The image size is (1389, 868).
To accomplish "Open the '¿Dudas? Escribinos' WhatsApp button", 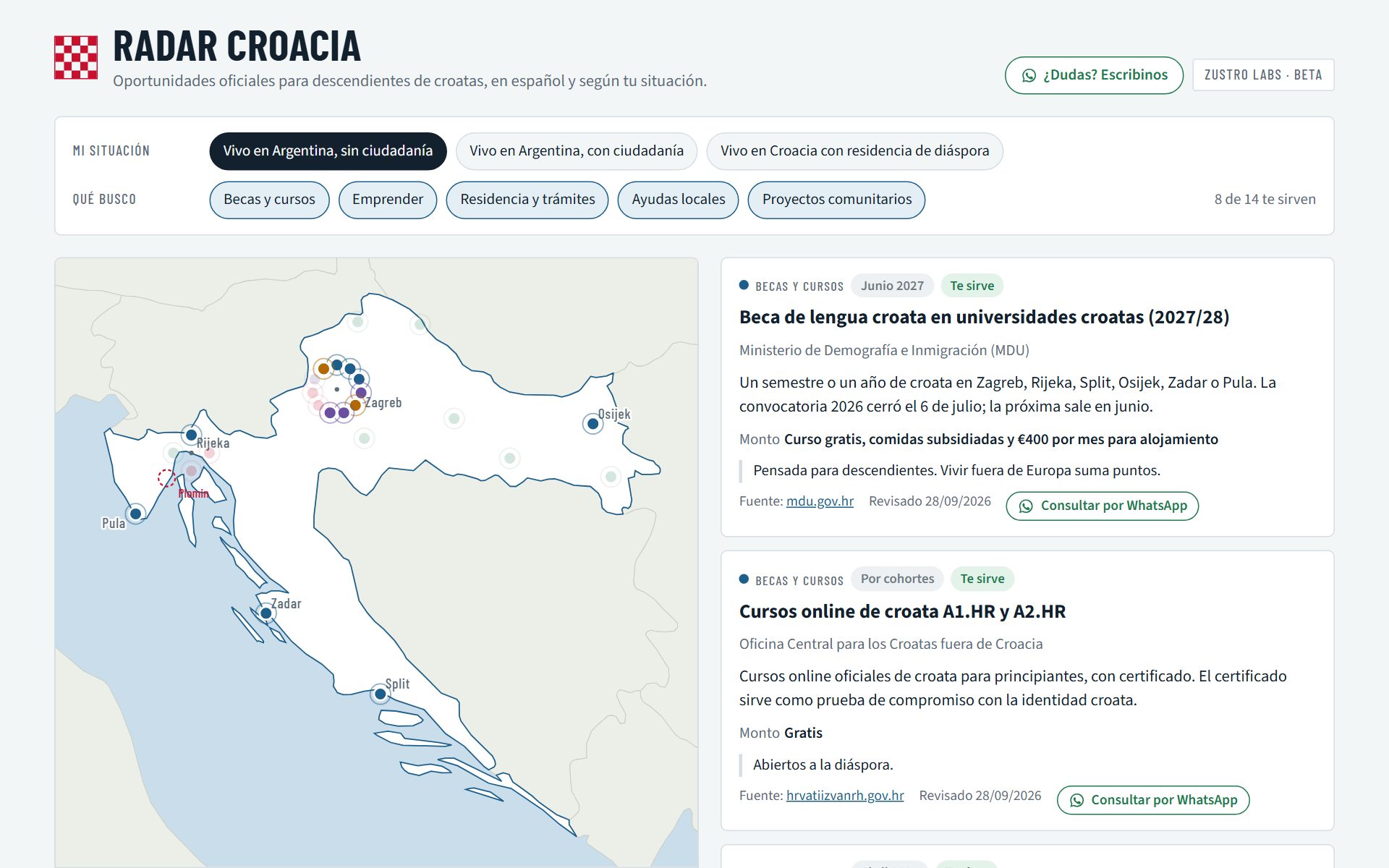I will coord(1094,75).
